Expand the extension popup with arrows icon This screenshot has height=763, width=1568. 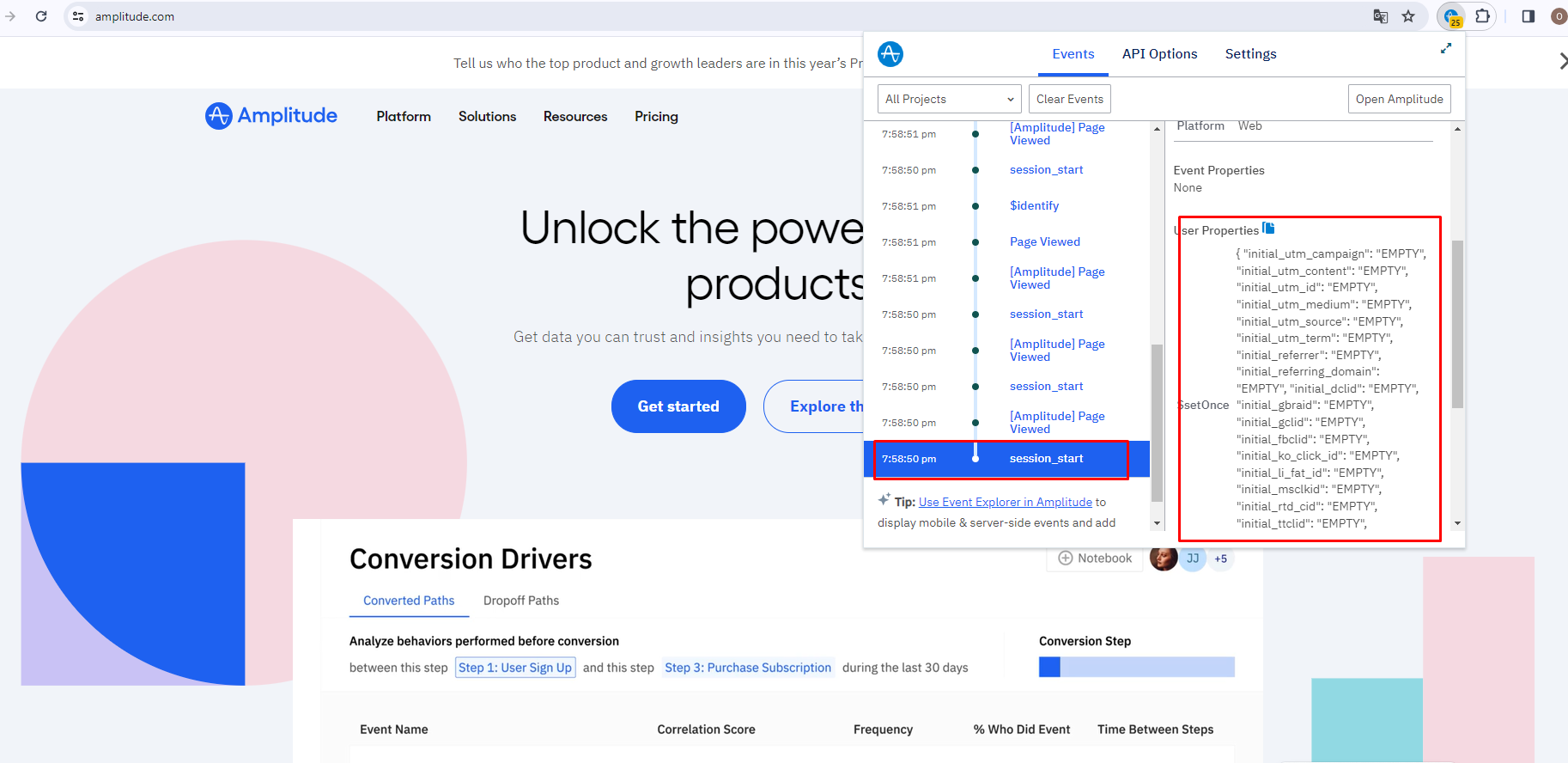click(x=1446, y=48)
